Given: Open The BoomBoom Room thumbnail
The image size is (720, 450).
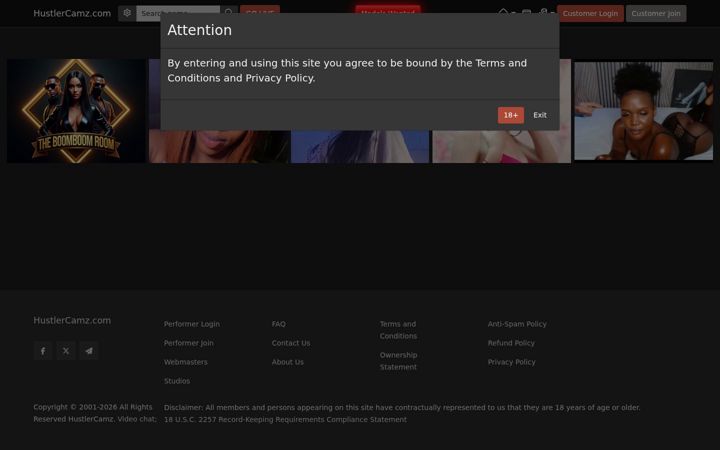Looking at the screenshot, I should point(76,111).
